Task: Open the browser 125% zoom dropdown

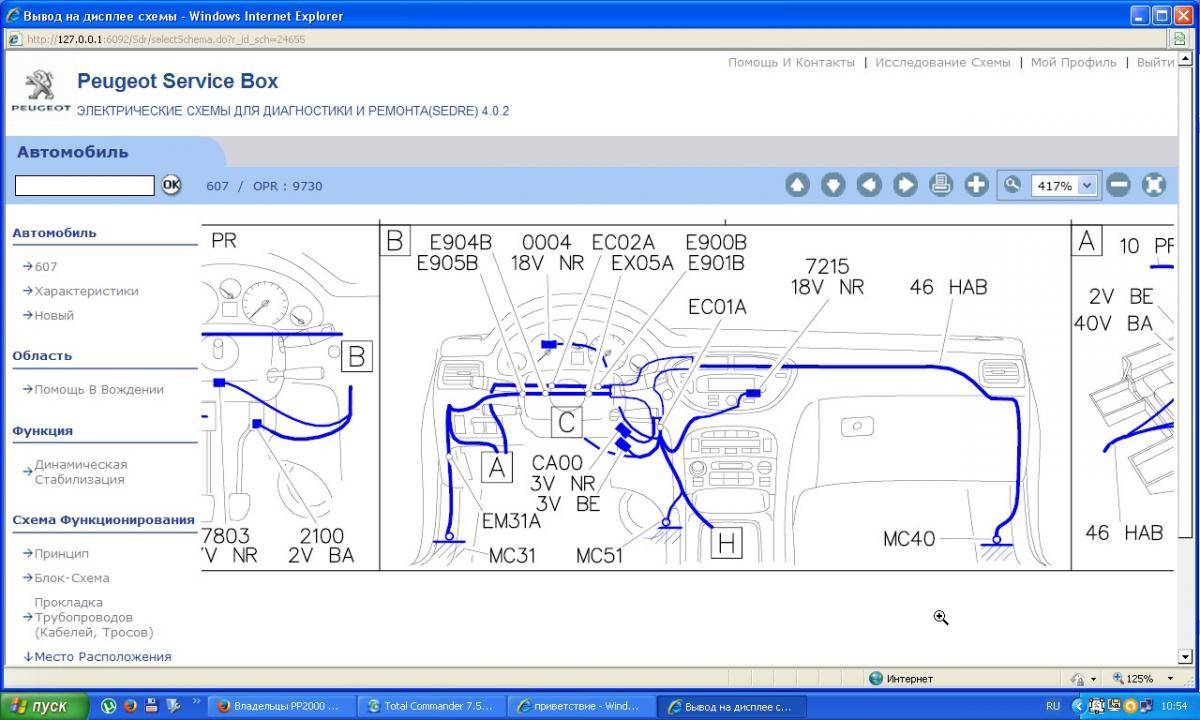Action: pos(1138,678)
